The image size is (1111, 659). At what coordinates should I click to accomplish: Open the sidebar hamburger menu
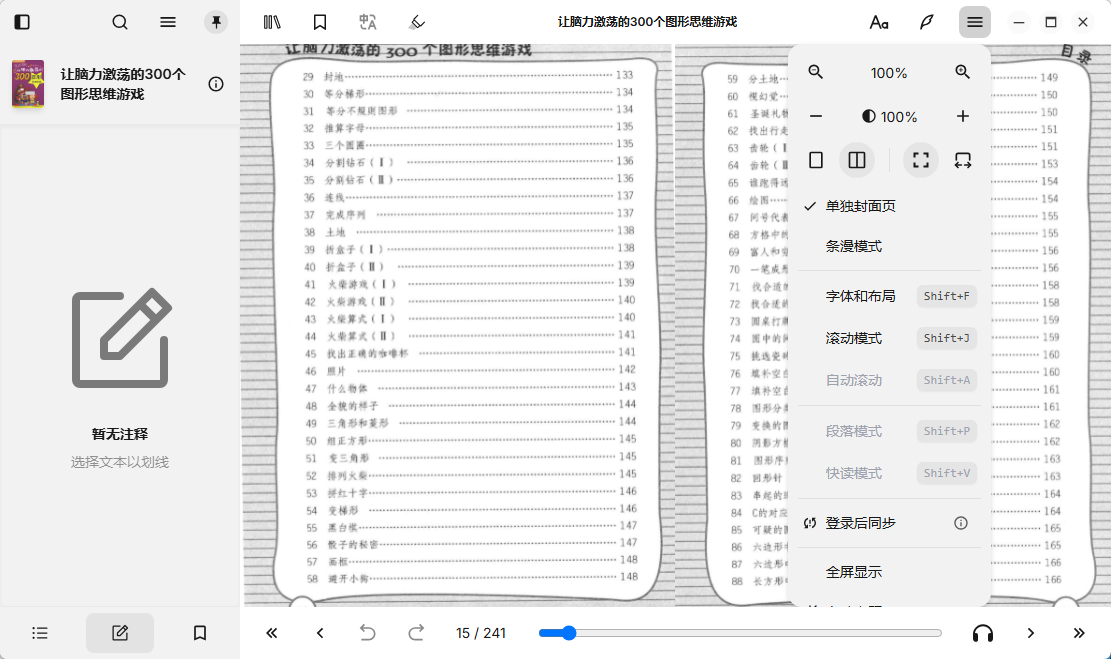[x=168, y=22]
